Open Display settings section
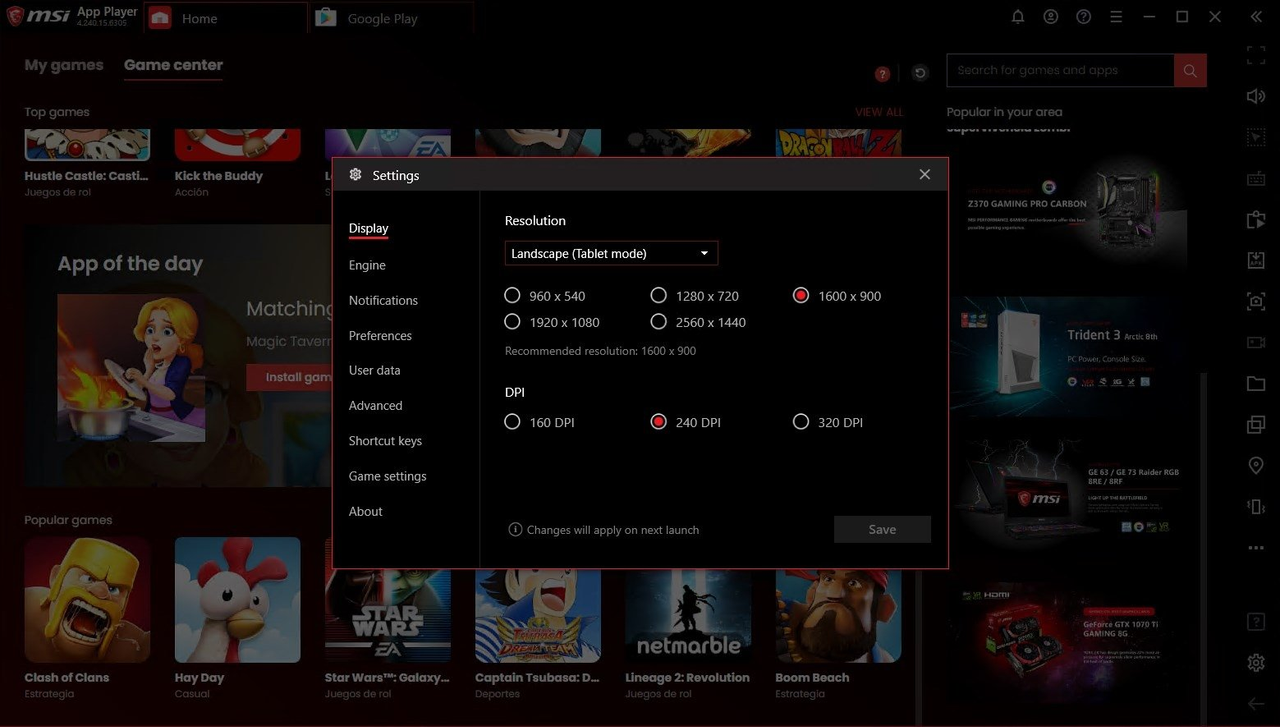 pos(368,228)
